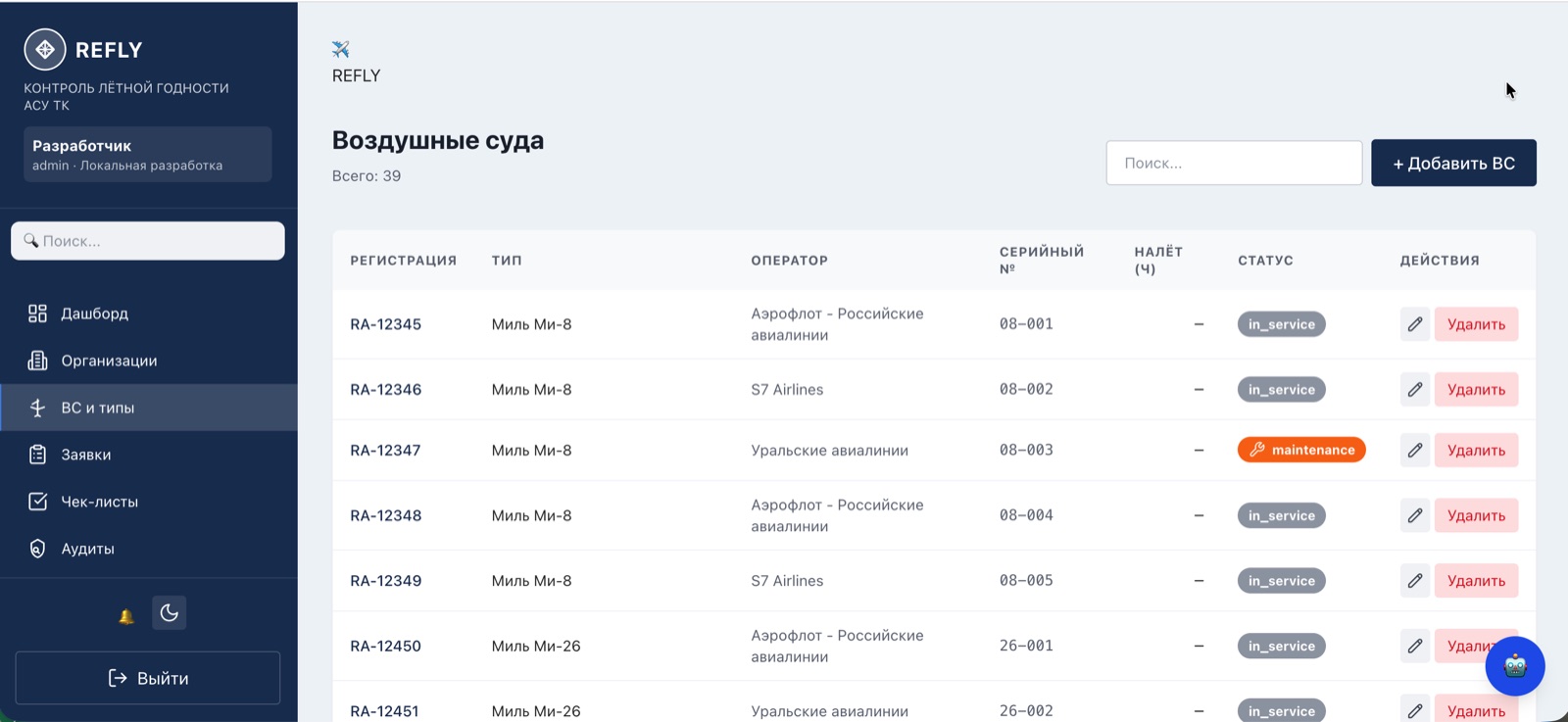Open the Заявки section
1568x722 pixels.
[x=149, y=455]
